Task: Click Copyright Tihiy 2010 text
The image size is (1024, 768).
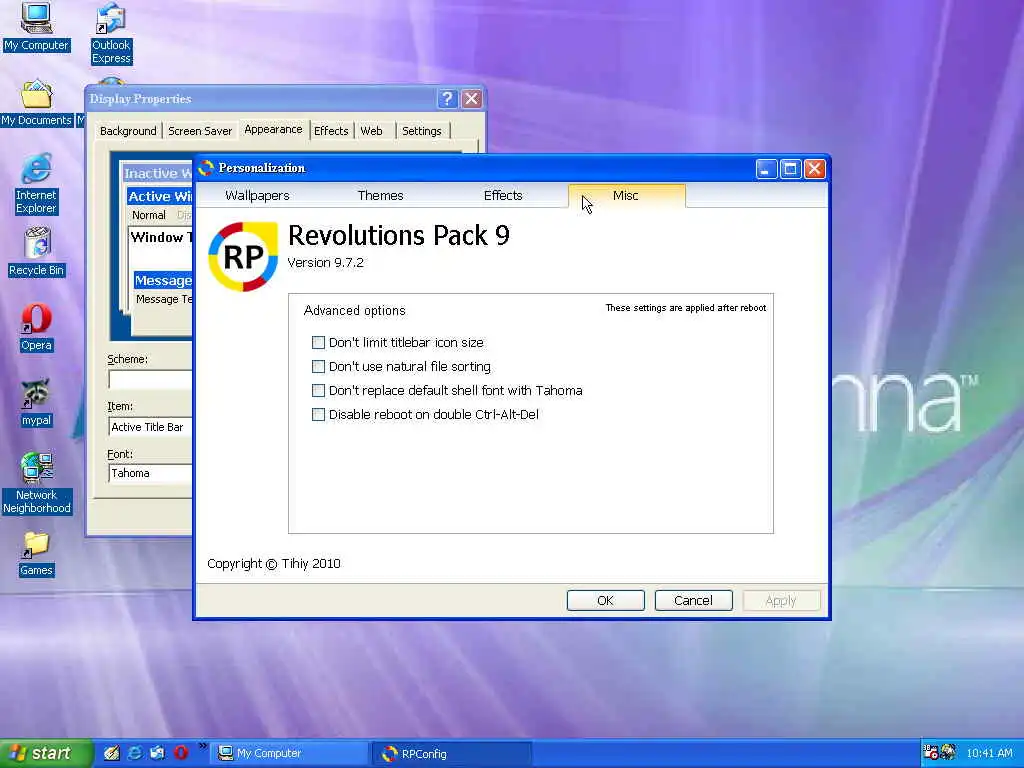Action: pyautogui.click(x=274, y=564)
